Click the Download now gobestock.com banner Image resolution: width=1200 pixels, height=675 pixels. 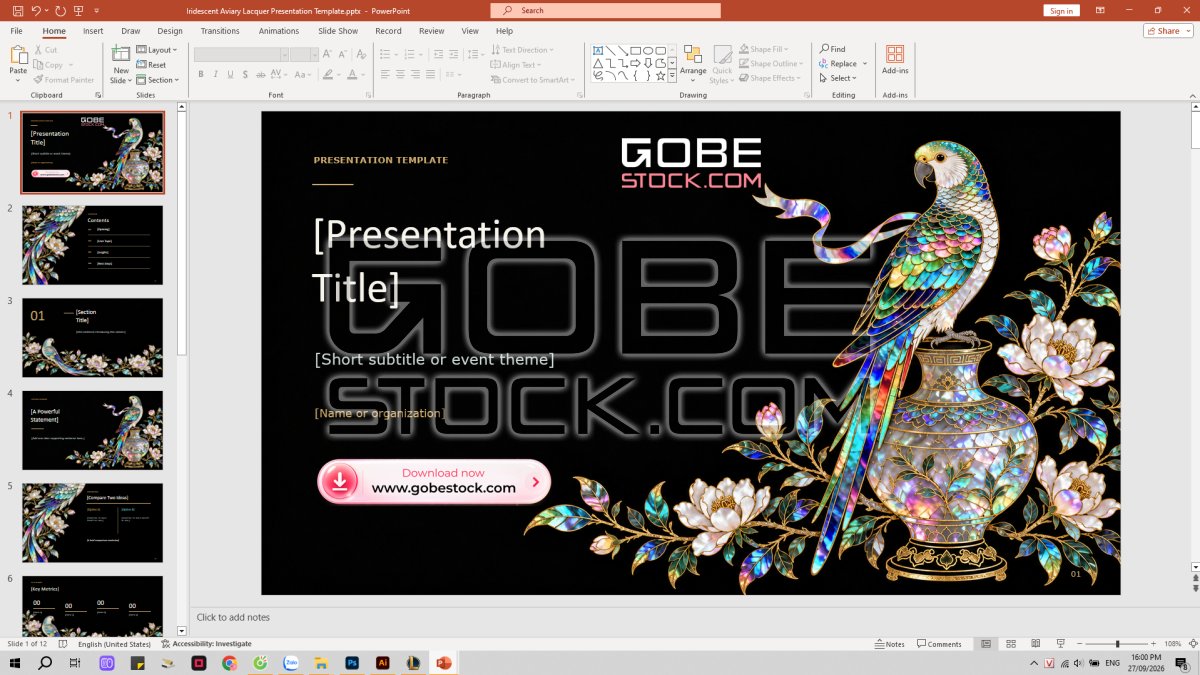coord(434,482)
